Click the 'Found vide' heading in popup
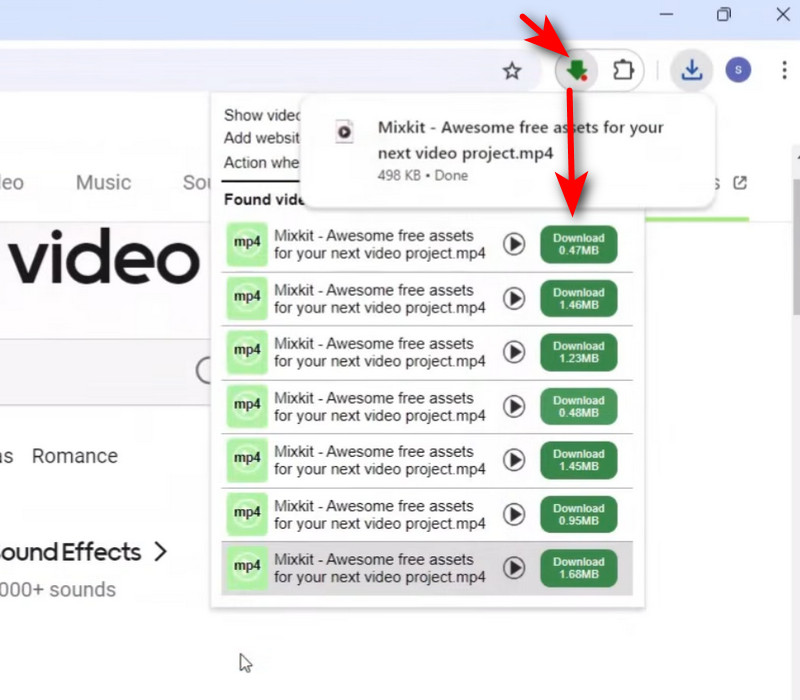800x700 pixels. [264, 199]
